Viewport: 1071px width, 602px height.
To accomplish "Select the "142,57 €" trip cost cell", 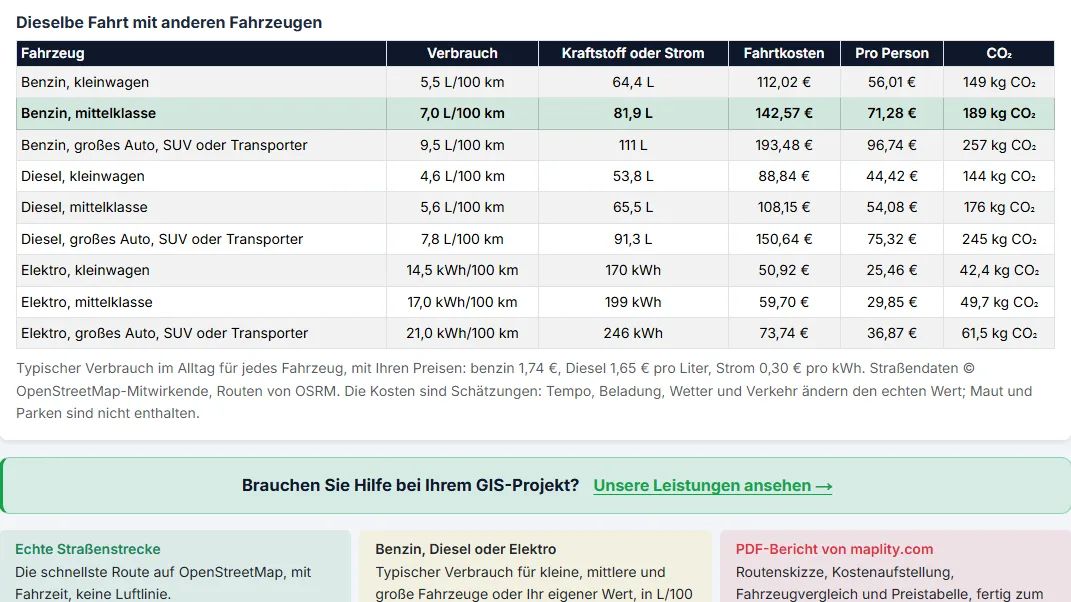I will [x=784, y=113].
